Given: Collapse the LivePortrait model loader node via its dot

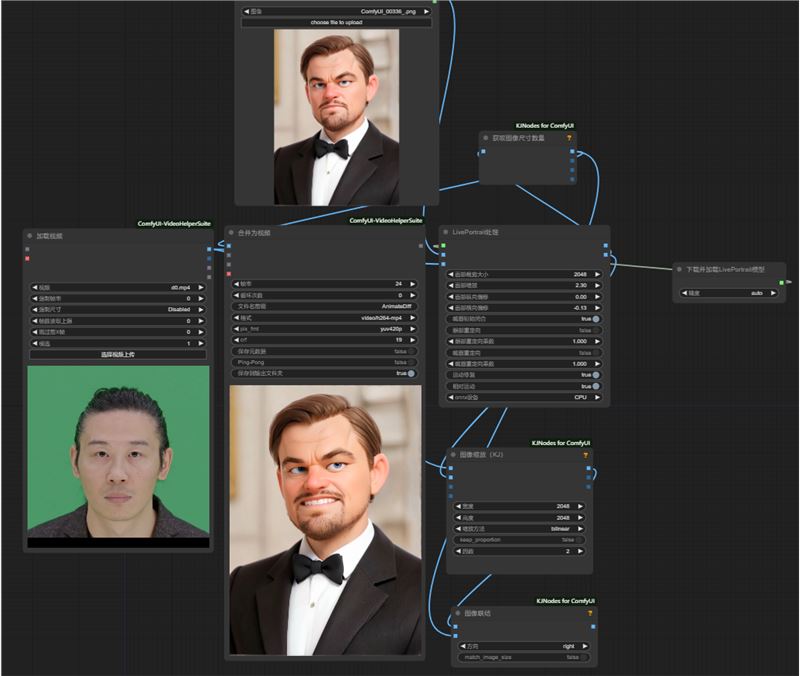Looking at the screenshot, I should click(x=679, y=269).
